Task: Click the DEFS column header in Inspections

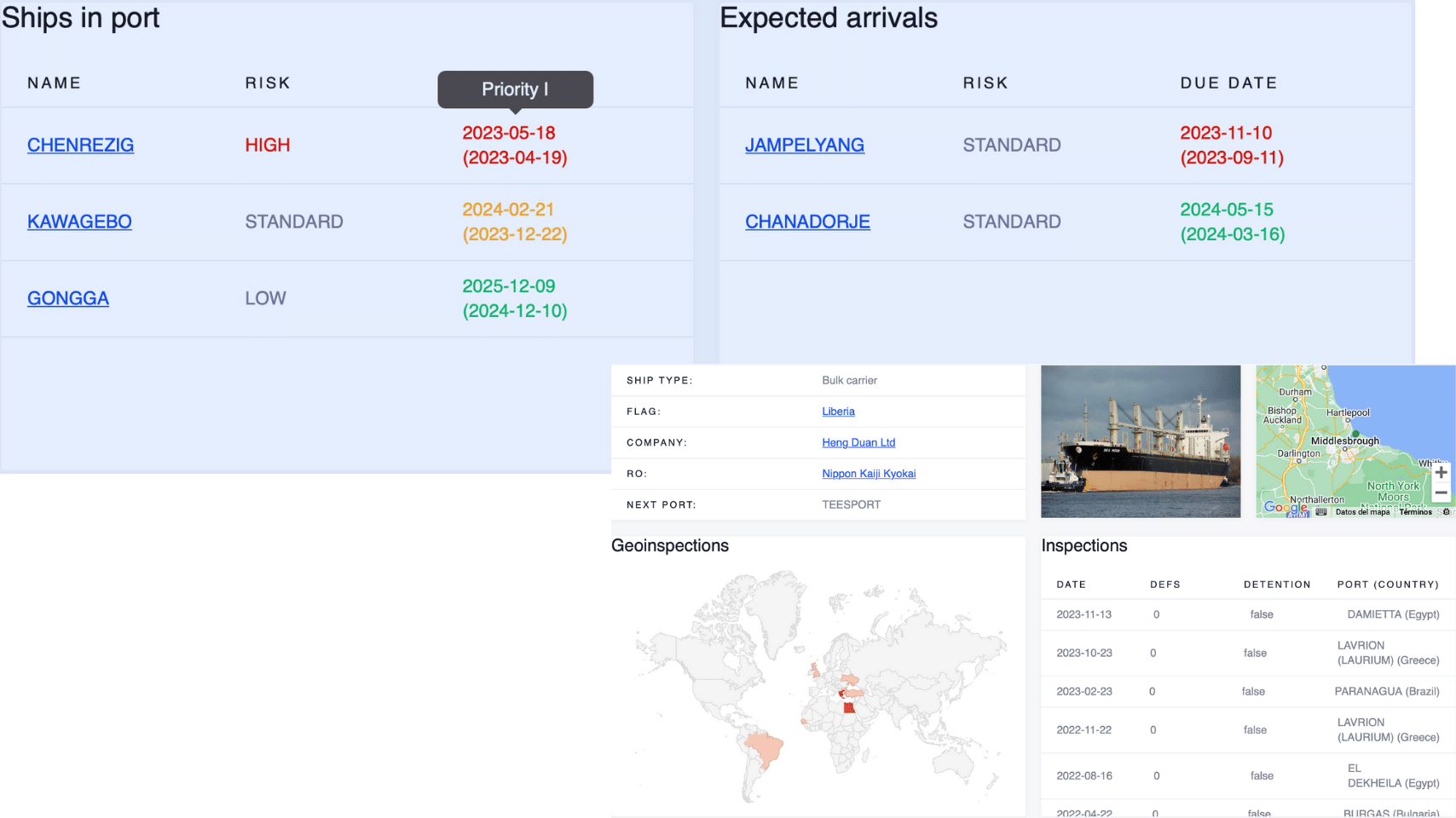Action: [1164, 585]
